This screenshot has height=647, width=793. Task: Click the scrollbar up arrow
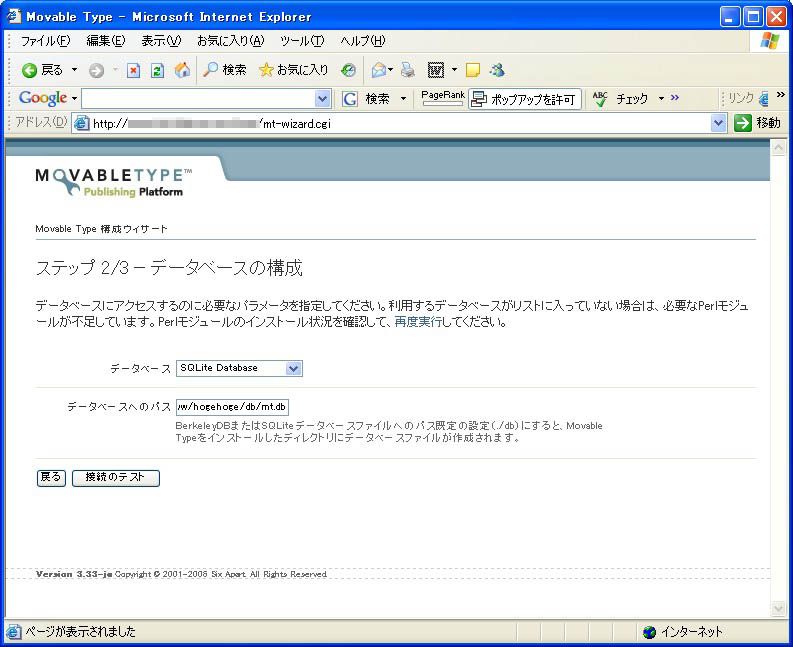pos(778,148)
